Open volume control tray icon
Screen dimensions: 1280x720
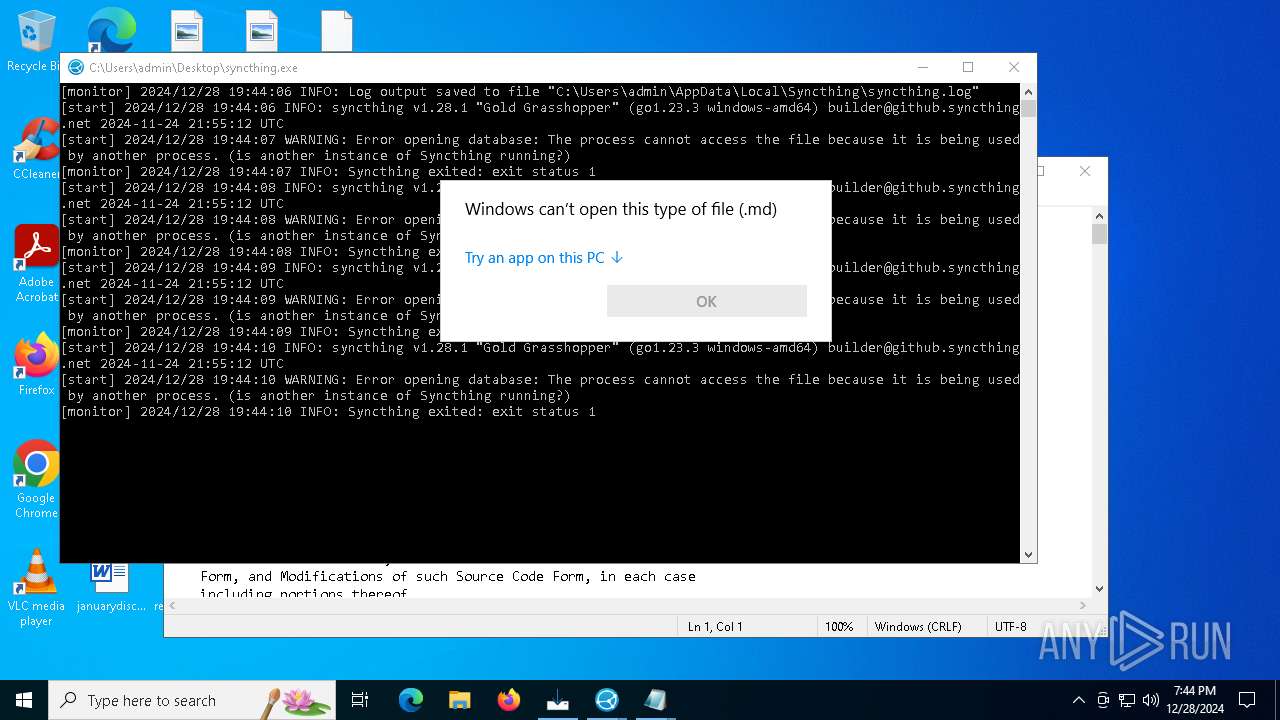pyautogui.click(x=1151, y=700)
